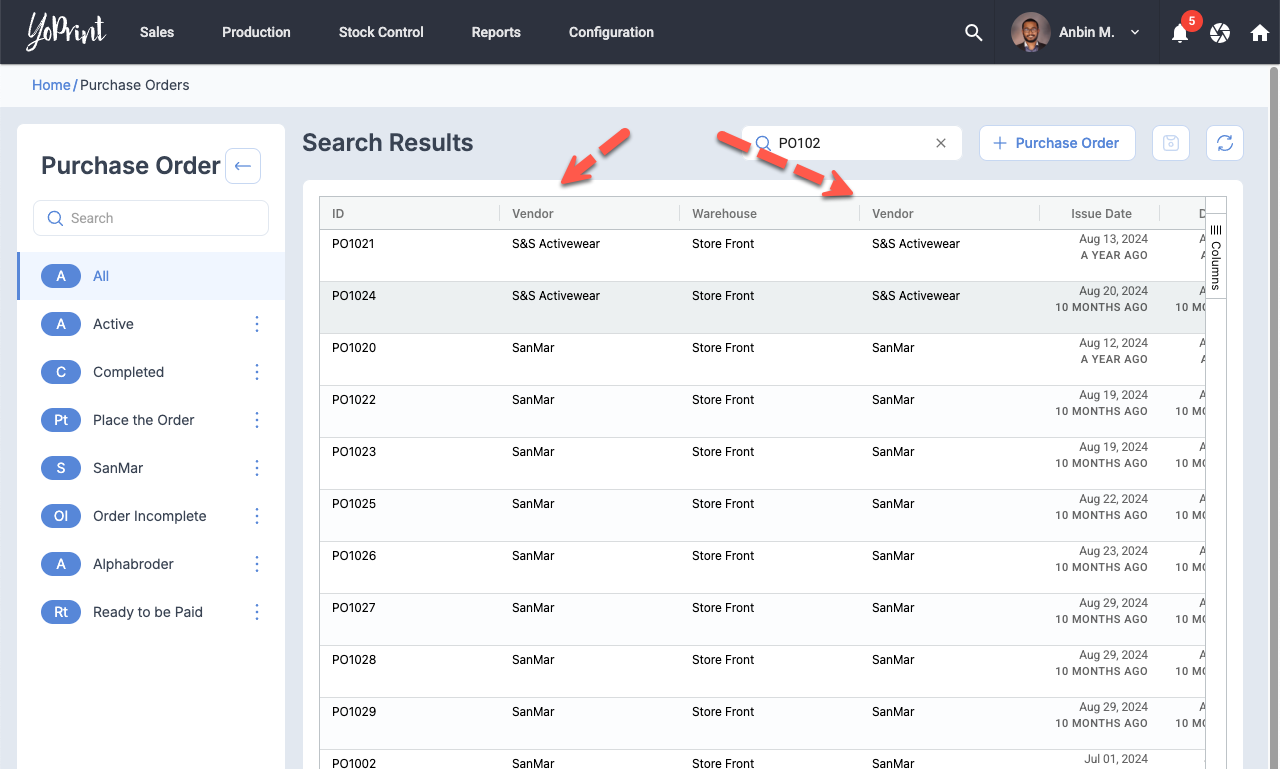Open options menu for Active view
This screenshot has width=1280, height=769.
[x=257, y=324]
